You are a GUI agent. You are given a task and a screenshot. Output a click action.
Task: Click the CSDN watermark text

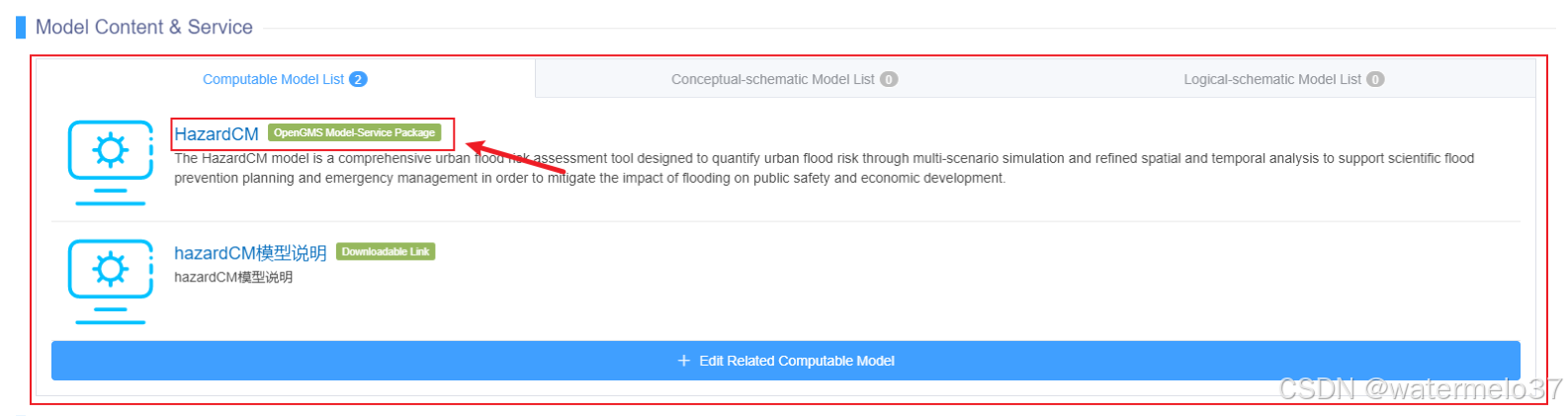tap(1420, 389)
